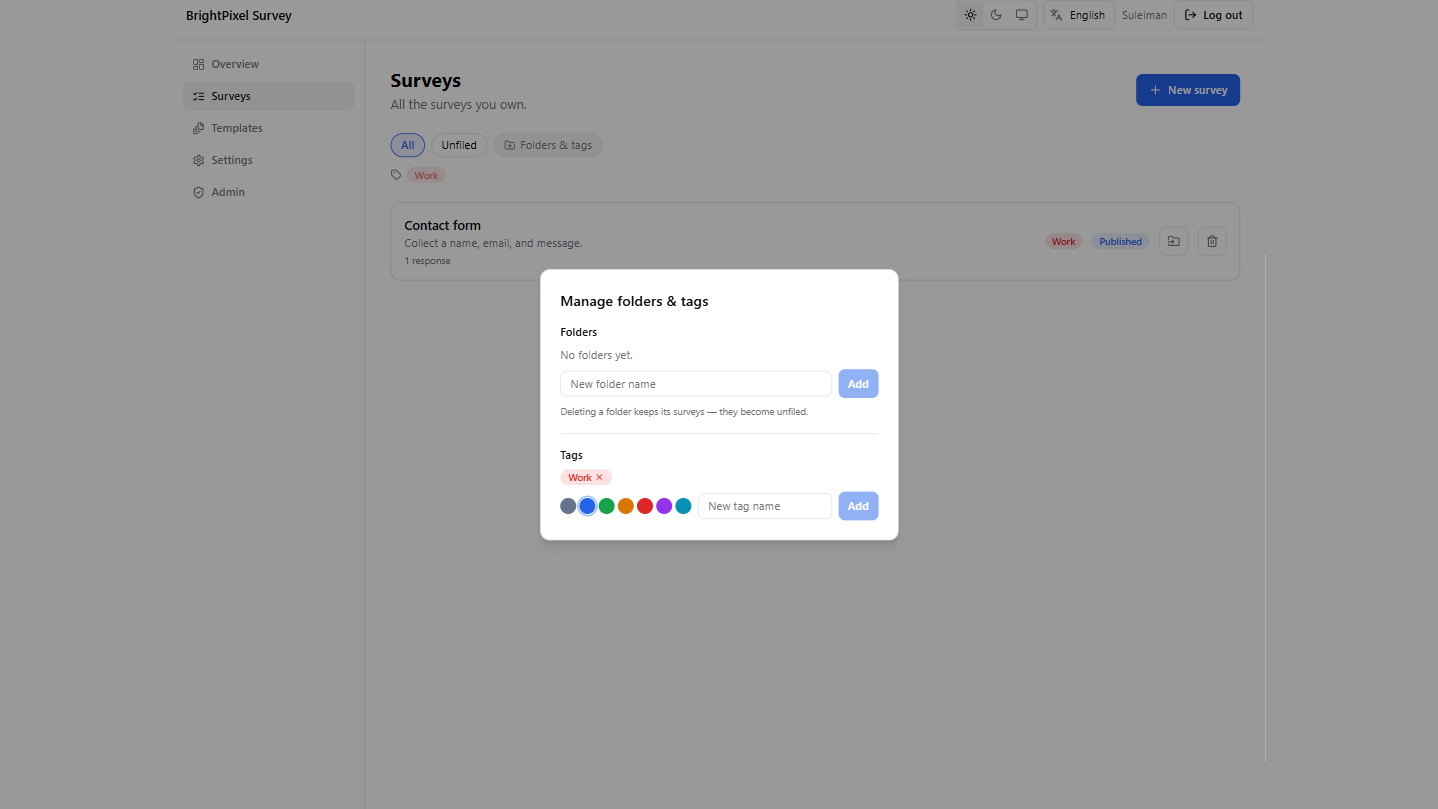Viewport: 1438px width, 809px height.
Task: Open Admin in the sidebar
Action: (x=268, y=192)
